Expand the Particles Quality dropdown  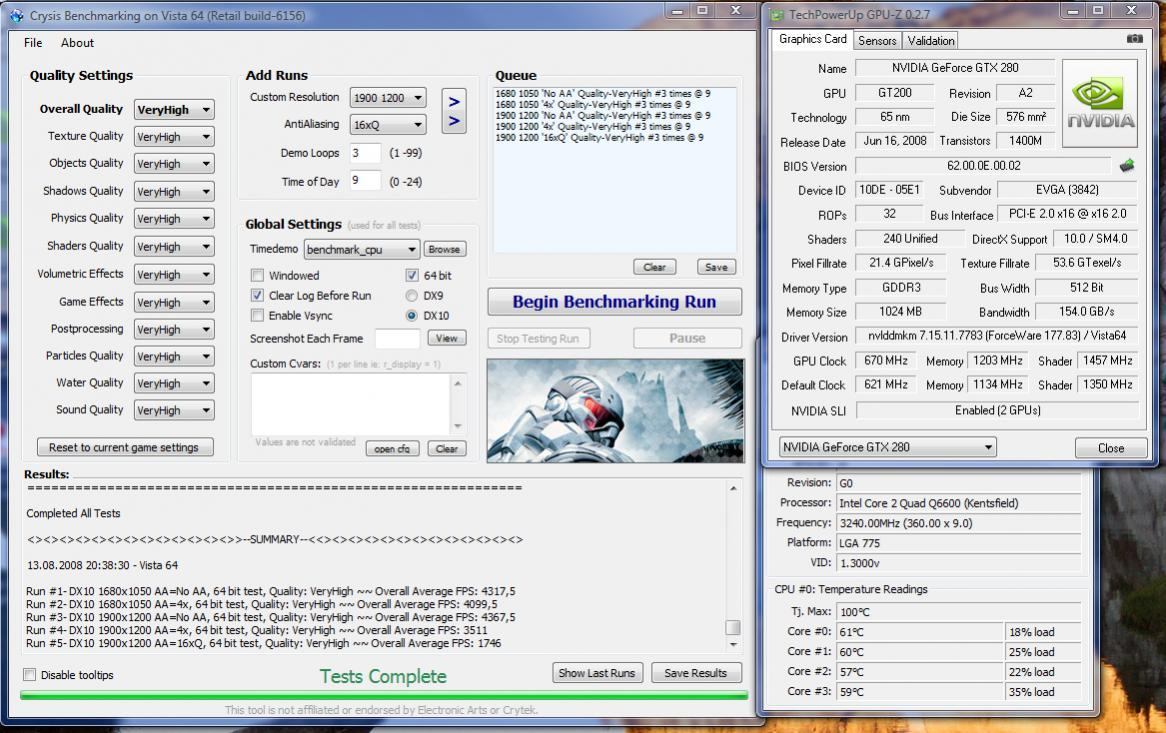pos(174,356)
